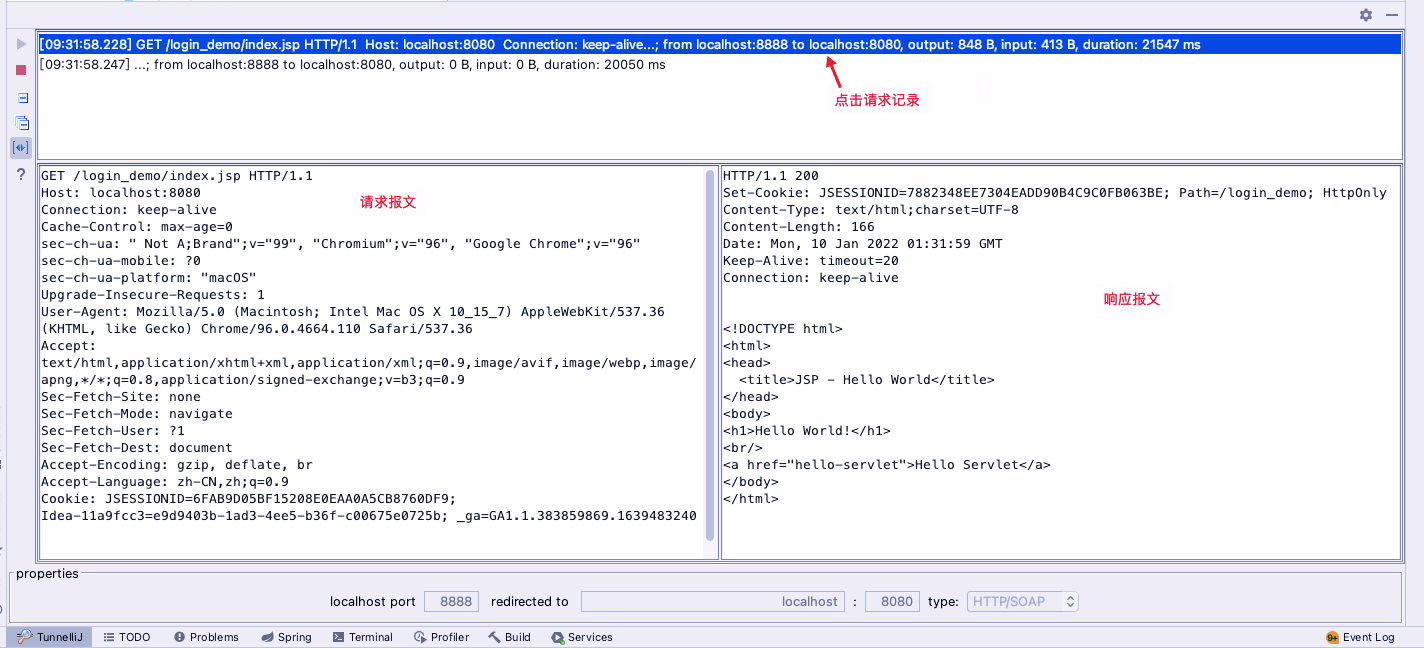Open the Event Log tab

pyautogui.click(x=1360, y=637)
